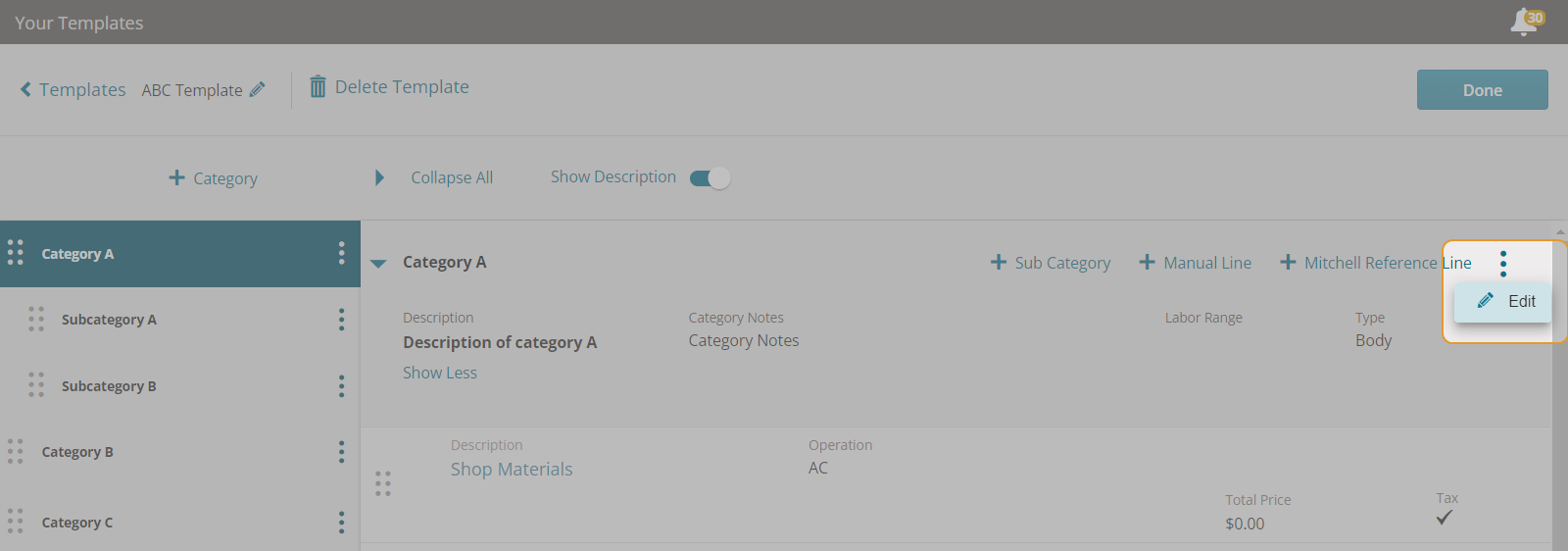This screenshot has height=551, width=1568.
Task: Open the three-dot menu for Subcategory B
Action: 341,386
